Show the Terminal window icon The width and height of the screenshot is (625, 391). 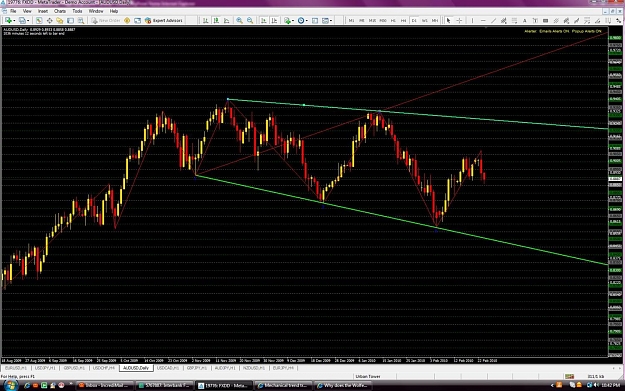click(71, 20)
